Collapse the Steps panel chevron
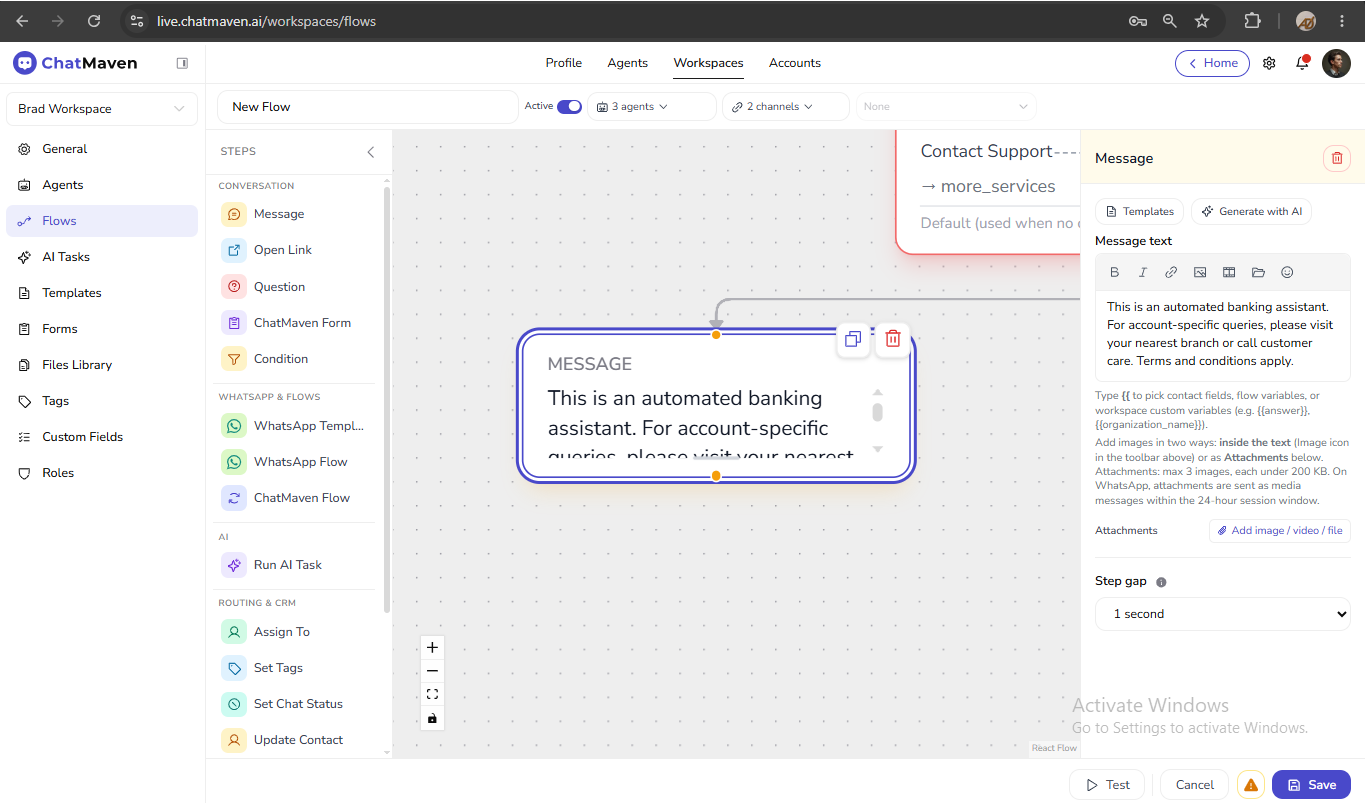The height and width of the screenshot is (807, 1365). point(371,152)
